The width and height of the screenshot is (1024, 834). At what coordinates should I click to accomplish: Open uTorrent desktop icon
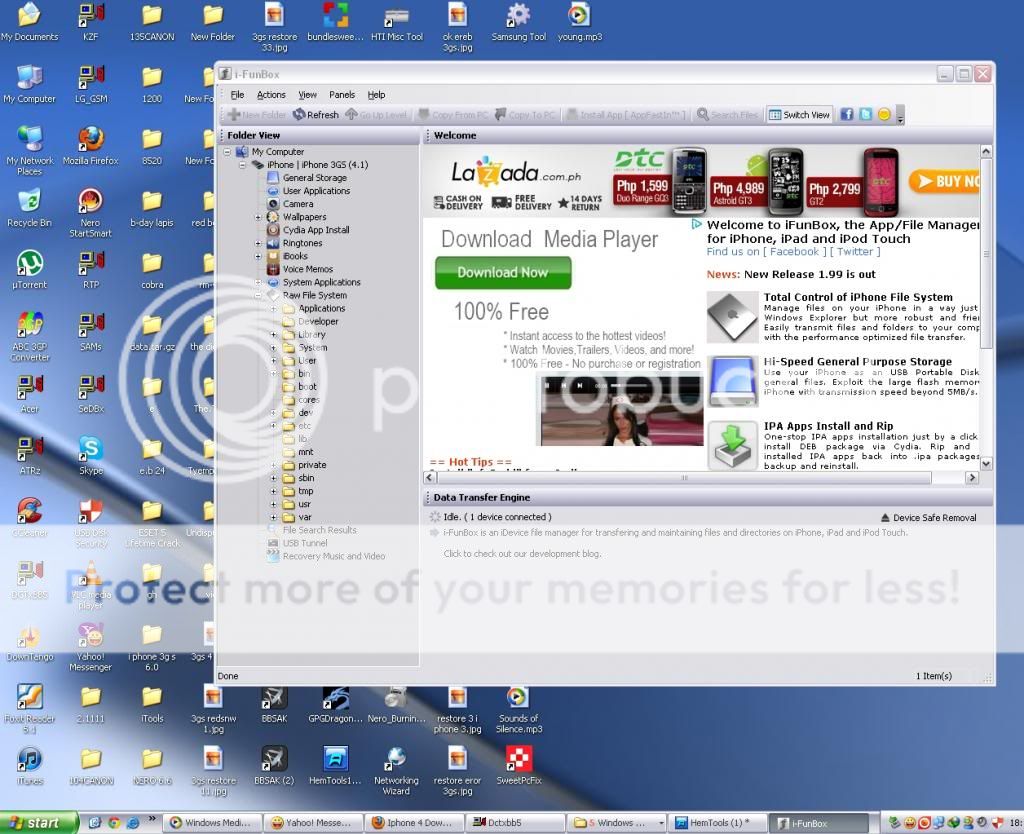click(29, 270)
